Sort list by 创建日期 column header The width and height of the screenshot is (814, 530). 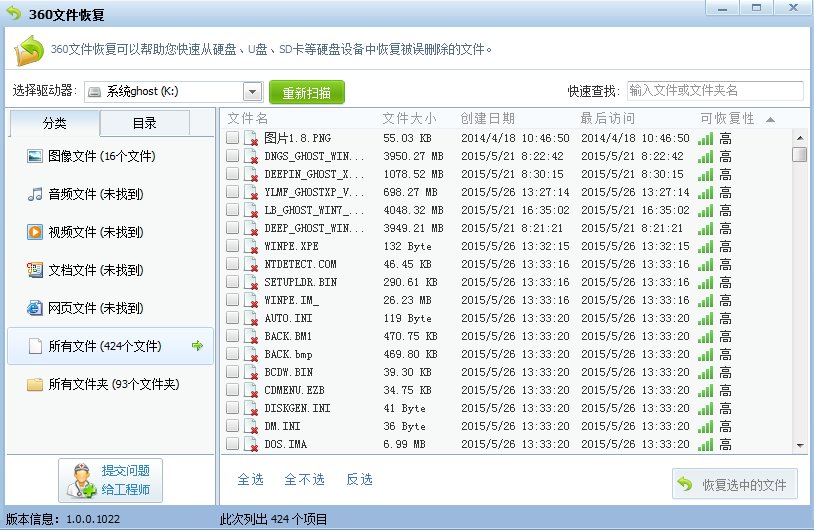coord(487,118)
